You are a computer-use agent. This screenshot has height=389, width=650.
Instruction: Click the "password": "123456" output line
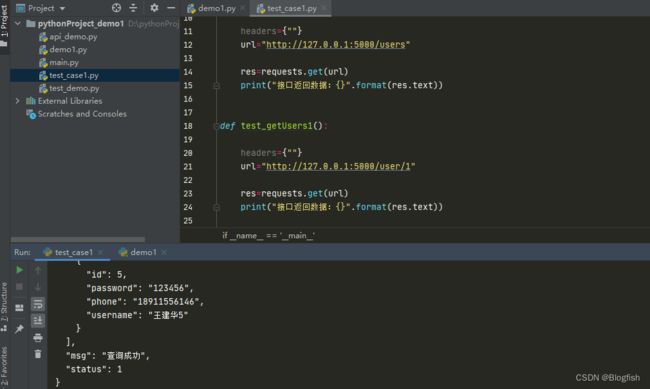pos(140,288)
